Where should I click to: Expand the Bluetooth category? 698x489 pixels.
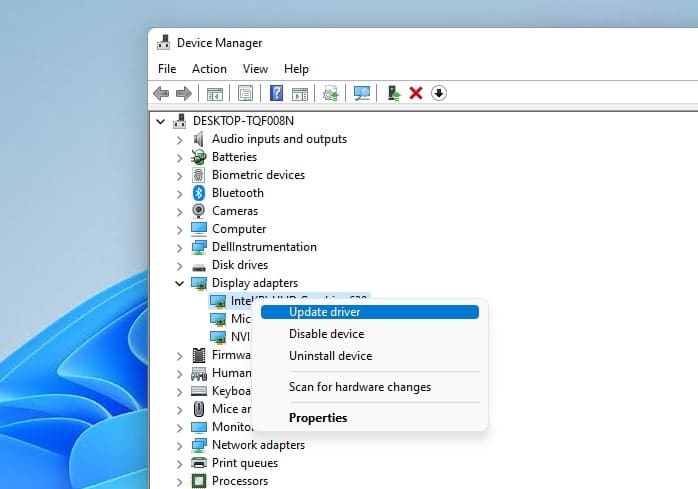click(180, 194)
